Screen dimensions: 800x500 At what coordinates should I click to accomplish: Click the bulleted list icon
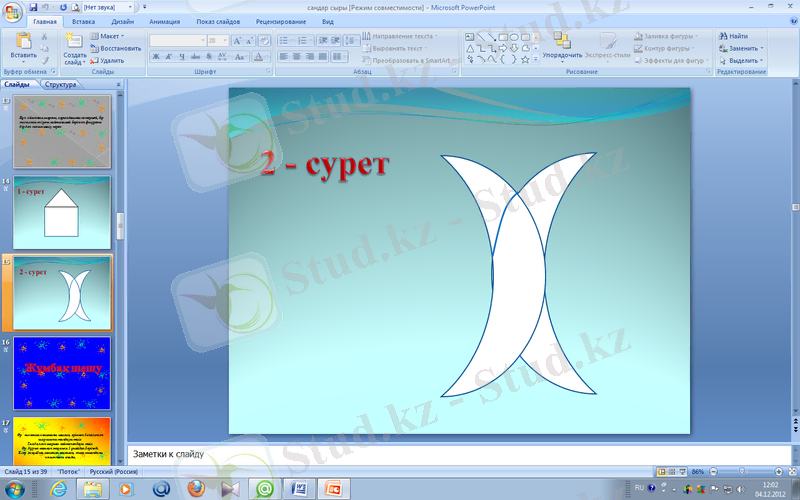(x=284, y=40)
